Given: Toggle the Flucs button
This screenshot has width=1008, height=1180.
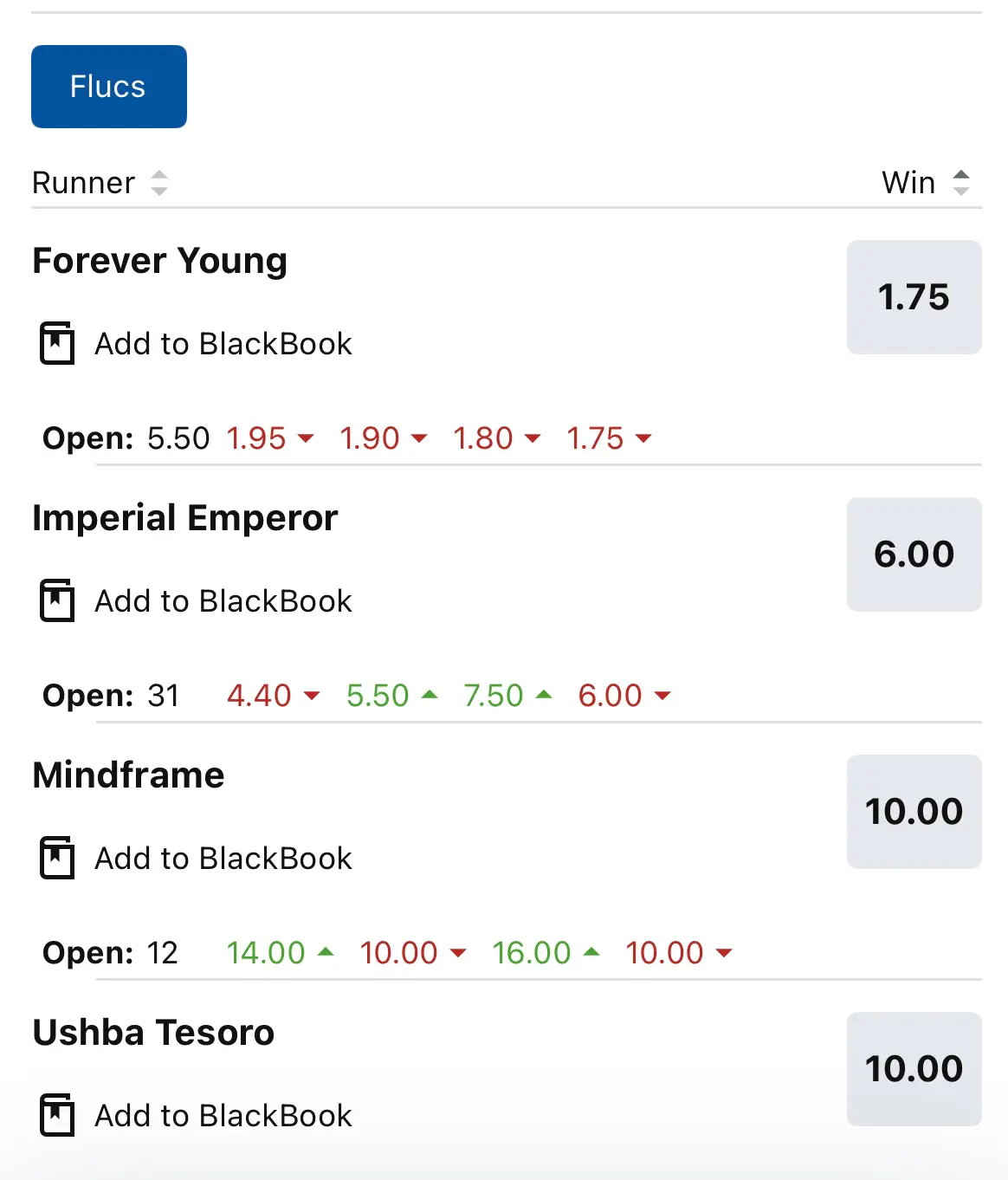Looking at the screenshot, I should [x=109, y=87].
